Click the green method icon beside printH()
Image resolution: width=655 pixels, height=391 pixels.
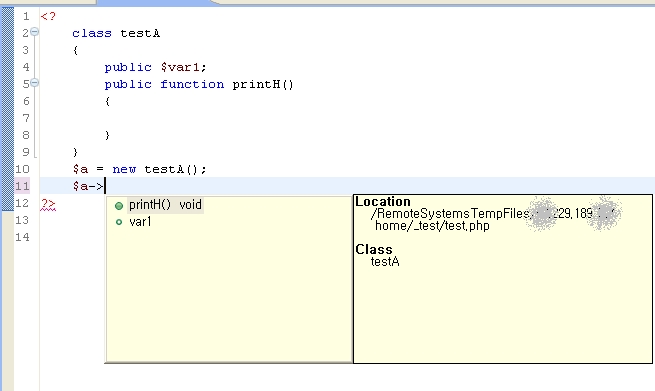pyautogui.click(x=119, y=206)
